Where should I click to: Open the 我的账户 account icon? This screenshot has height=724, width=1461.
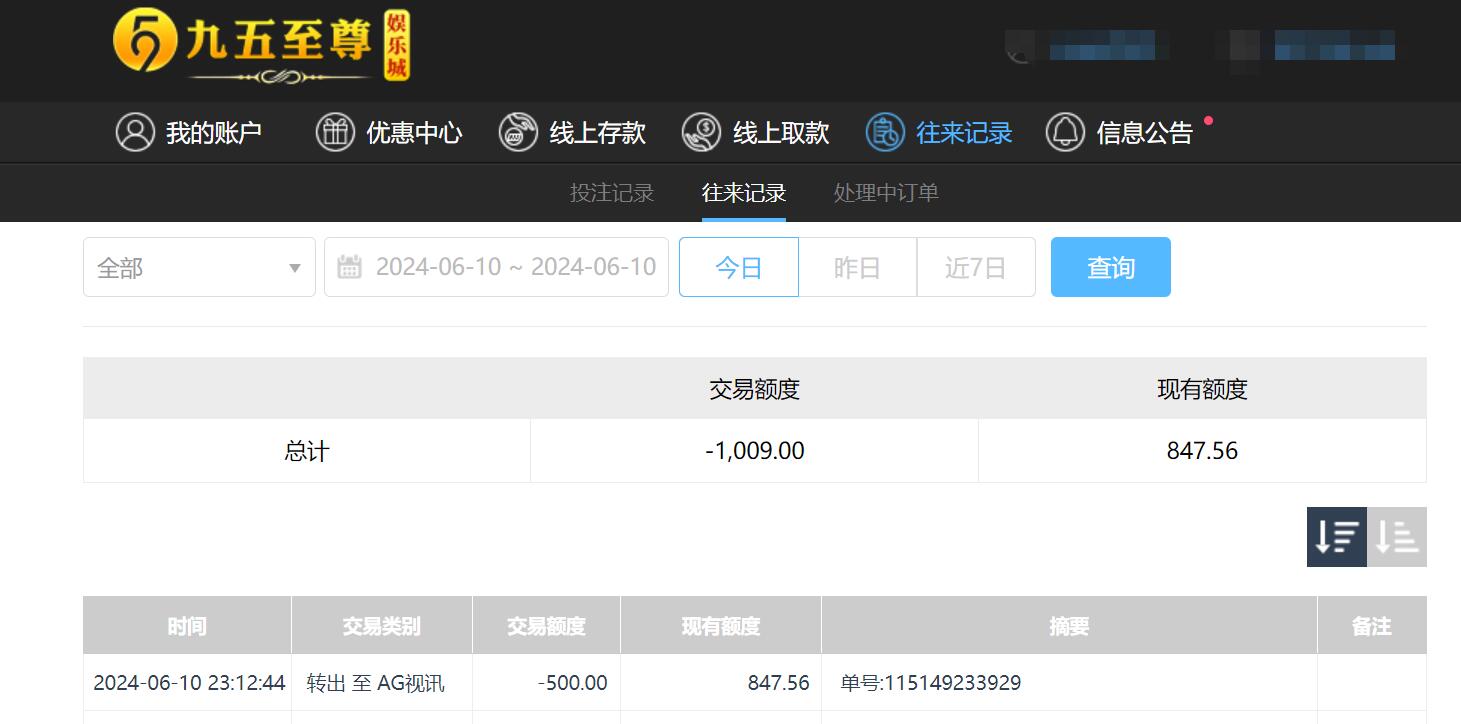coord(136,132)
